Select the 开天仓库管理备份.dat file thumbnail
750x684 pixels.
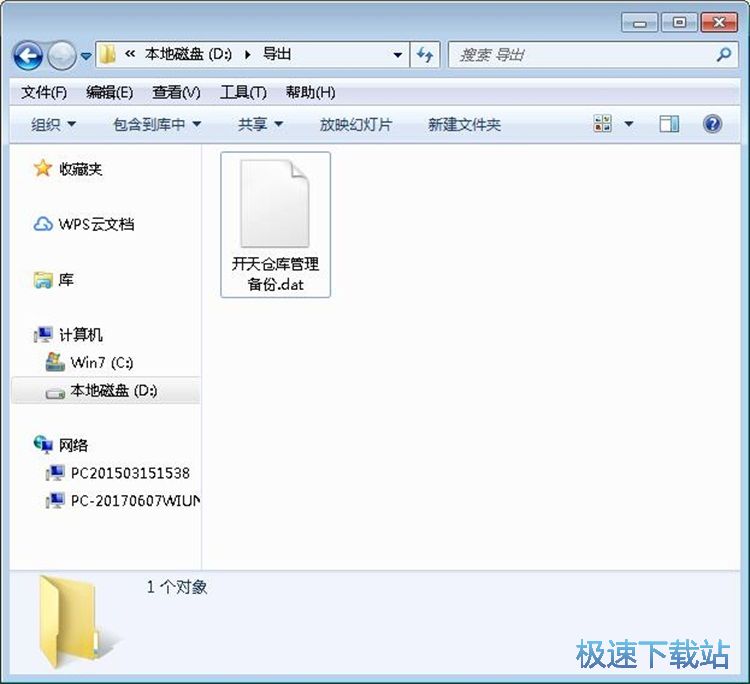tap(275, 203)
